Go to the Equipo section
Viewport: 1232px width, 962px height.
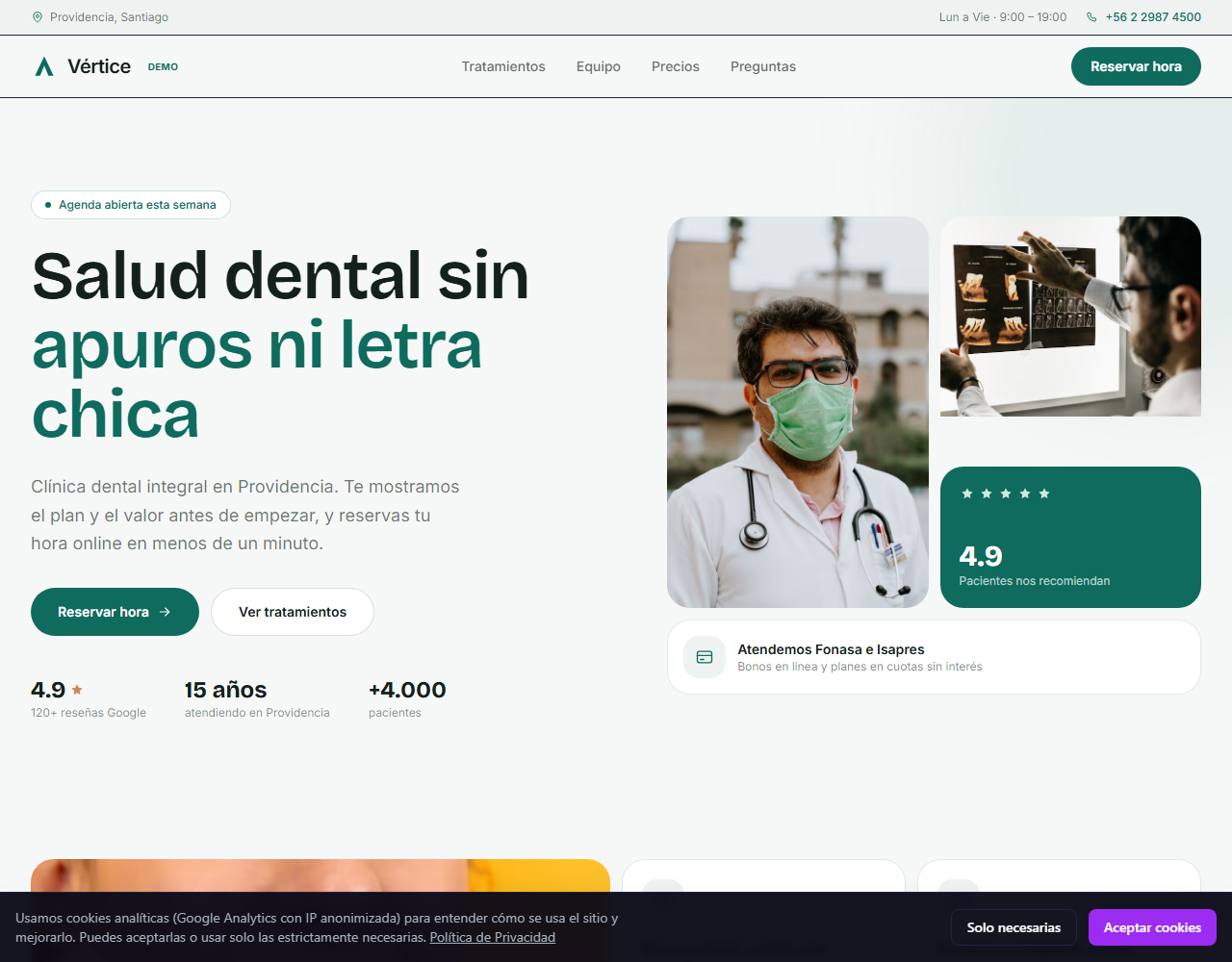point(599,66)
